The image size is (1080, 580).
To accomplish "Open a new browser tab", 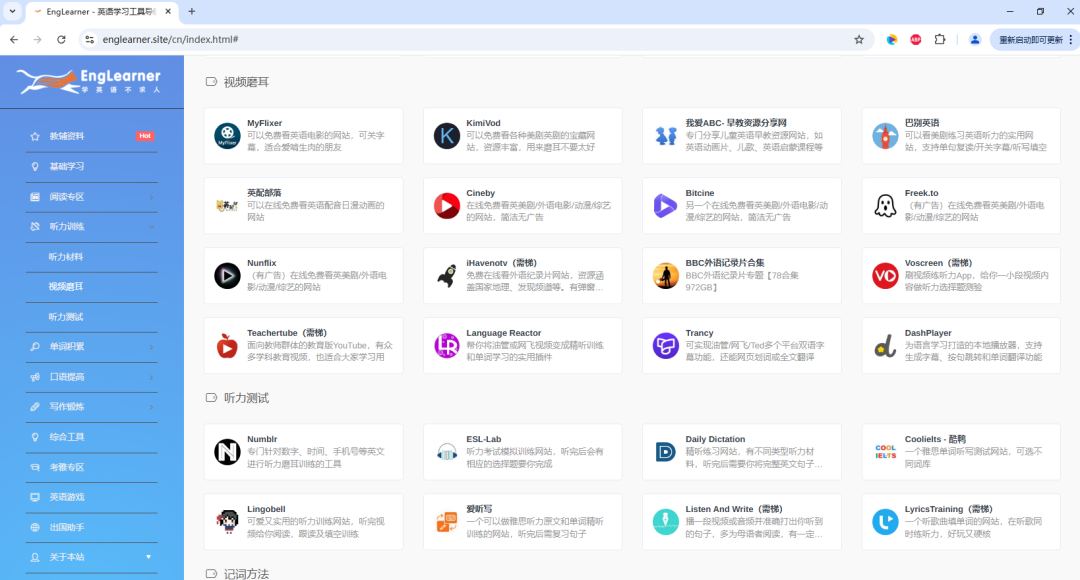I will tap(191, 11).
